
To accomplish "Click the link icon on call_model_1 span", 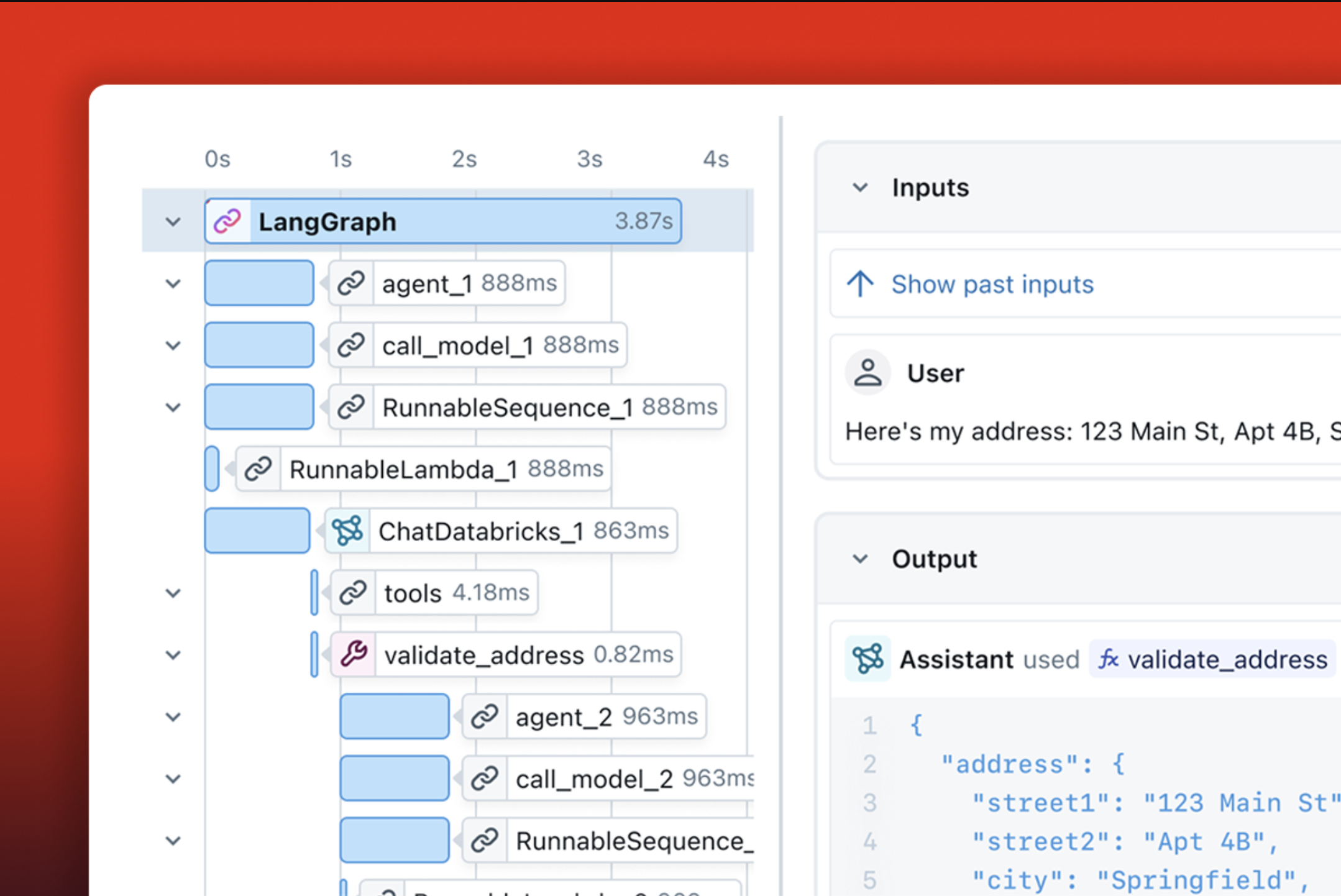I will coord(352,345).
